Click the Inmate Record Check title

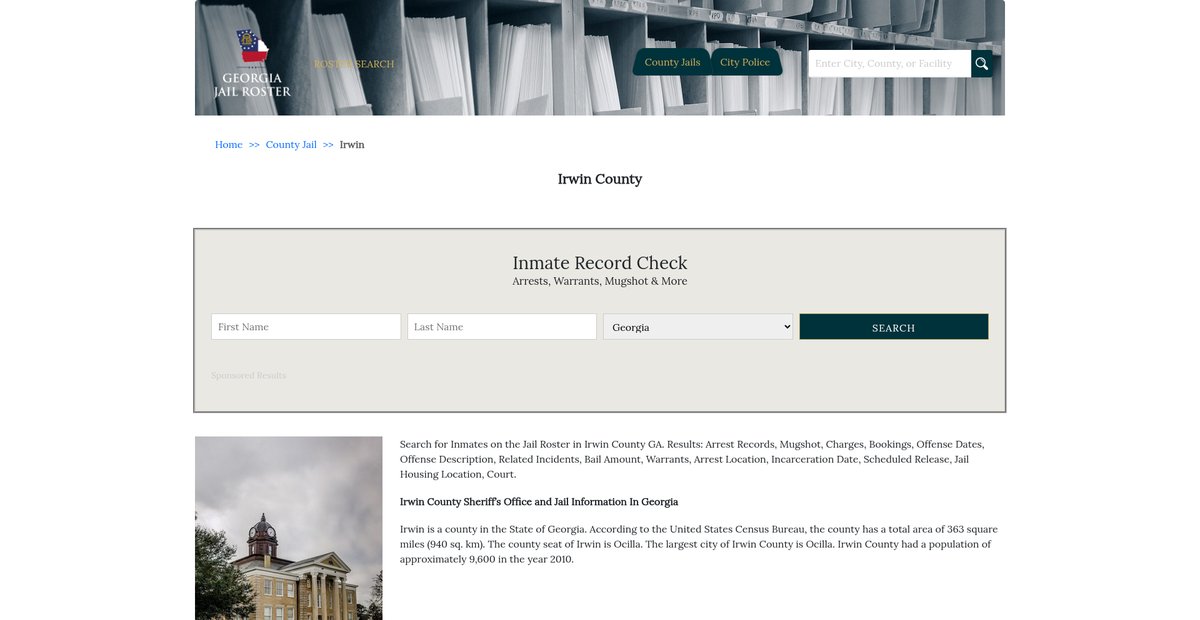click(x=600, y=263)
